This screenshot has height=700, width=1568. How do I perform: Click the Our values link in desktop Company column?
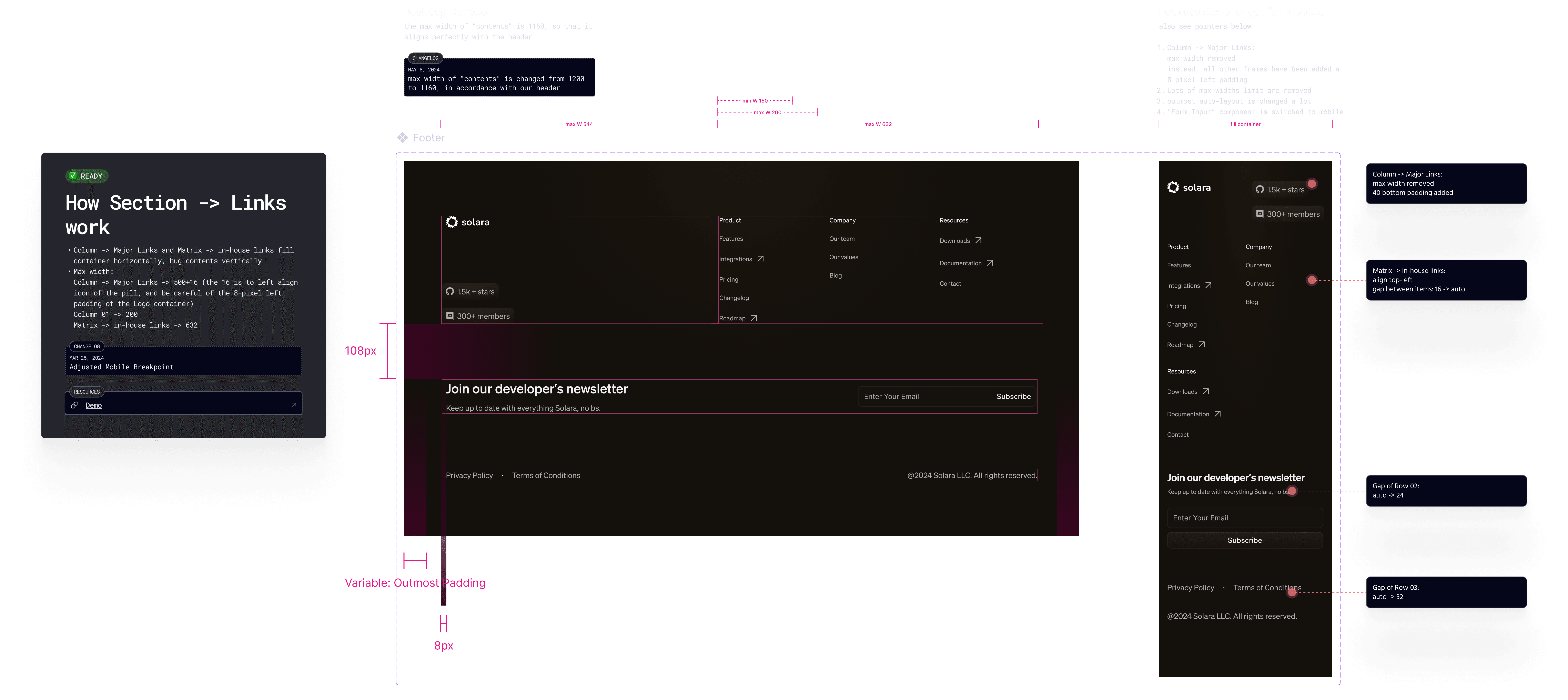pyautogui.click(x=844, y=257)
